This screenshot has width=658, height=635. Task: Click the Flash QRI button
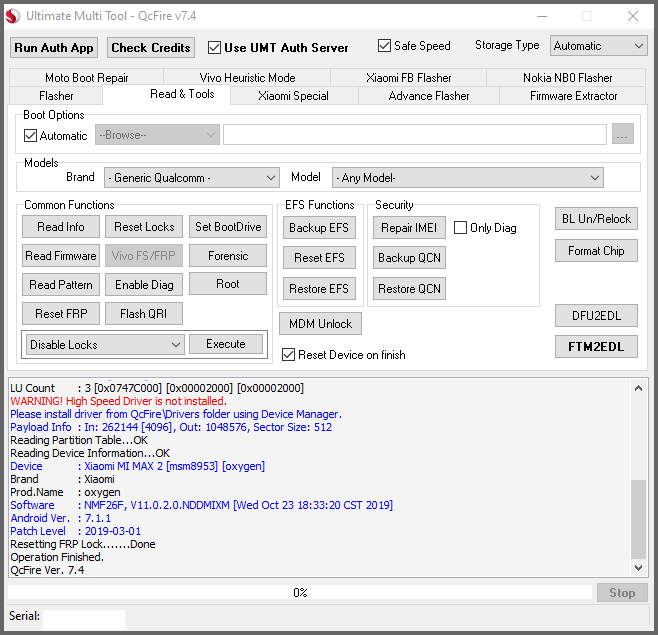coord(144,314)
